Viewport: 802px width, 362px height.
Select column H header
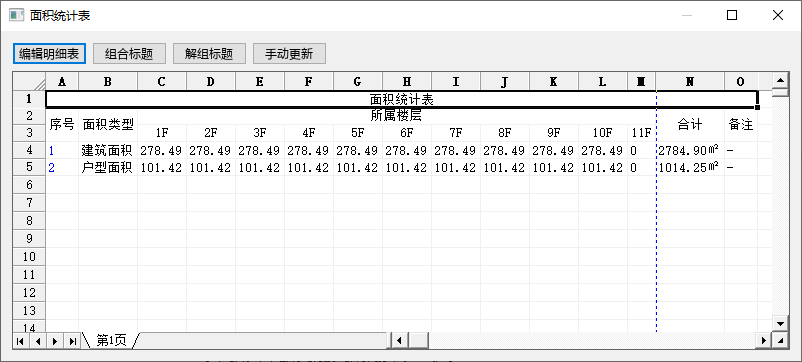click(x=407, y=81)
